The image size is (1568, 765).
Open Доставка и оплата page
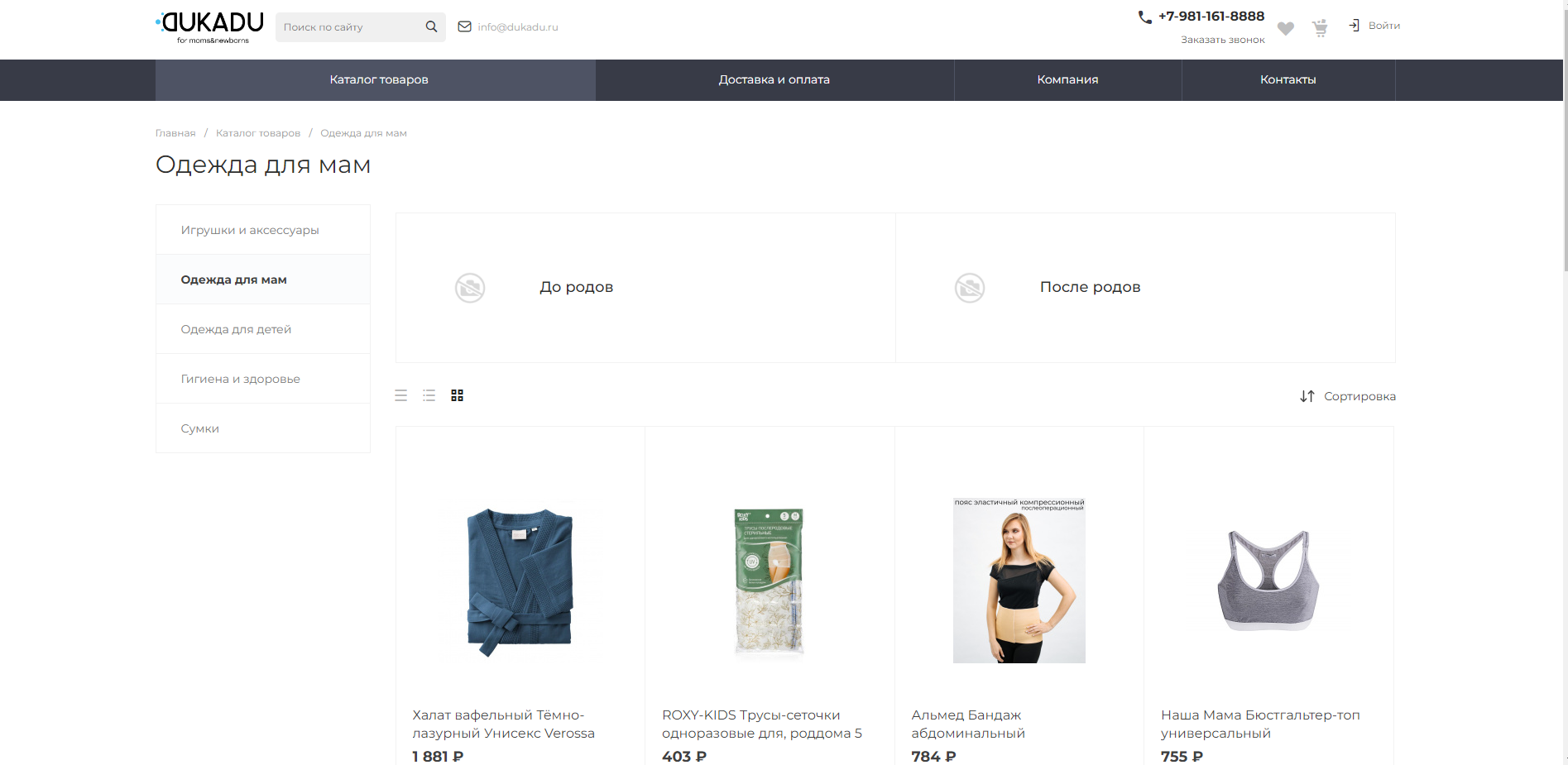[x=774, y=79]
